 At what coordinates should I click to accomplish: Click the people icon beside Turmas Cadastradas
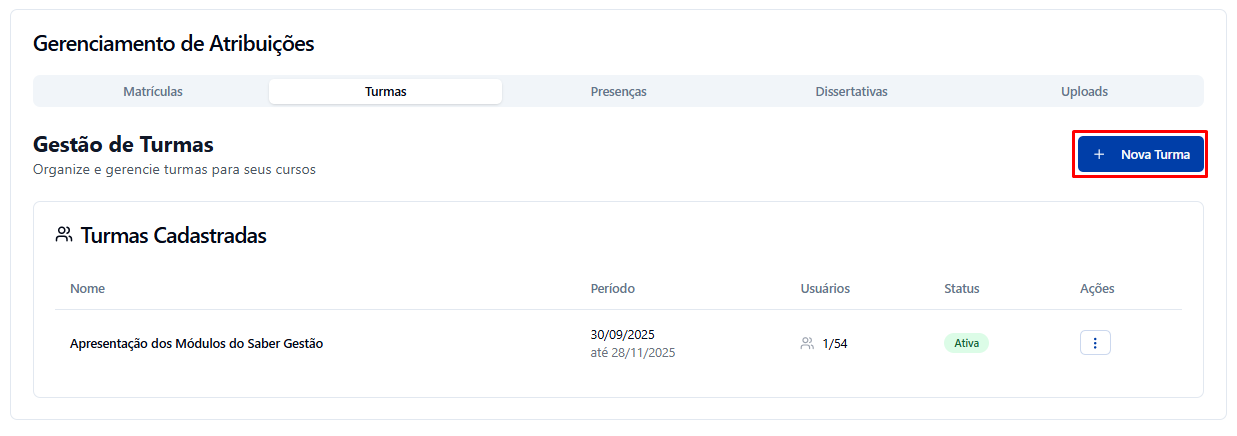pos(64,235)
